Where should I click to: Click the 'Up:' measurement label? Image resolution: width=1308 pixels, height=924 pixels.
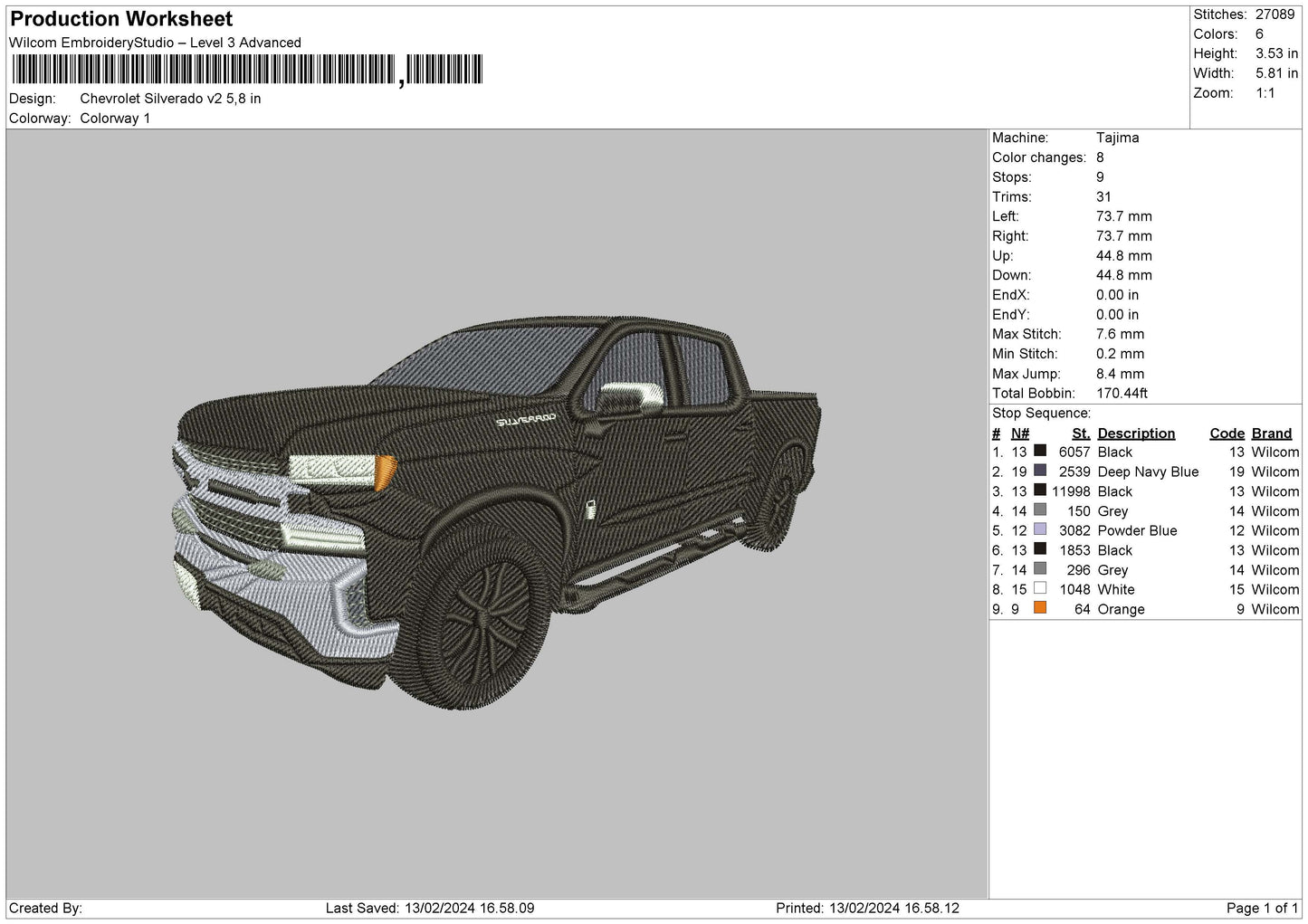[1002, 256]
